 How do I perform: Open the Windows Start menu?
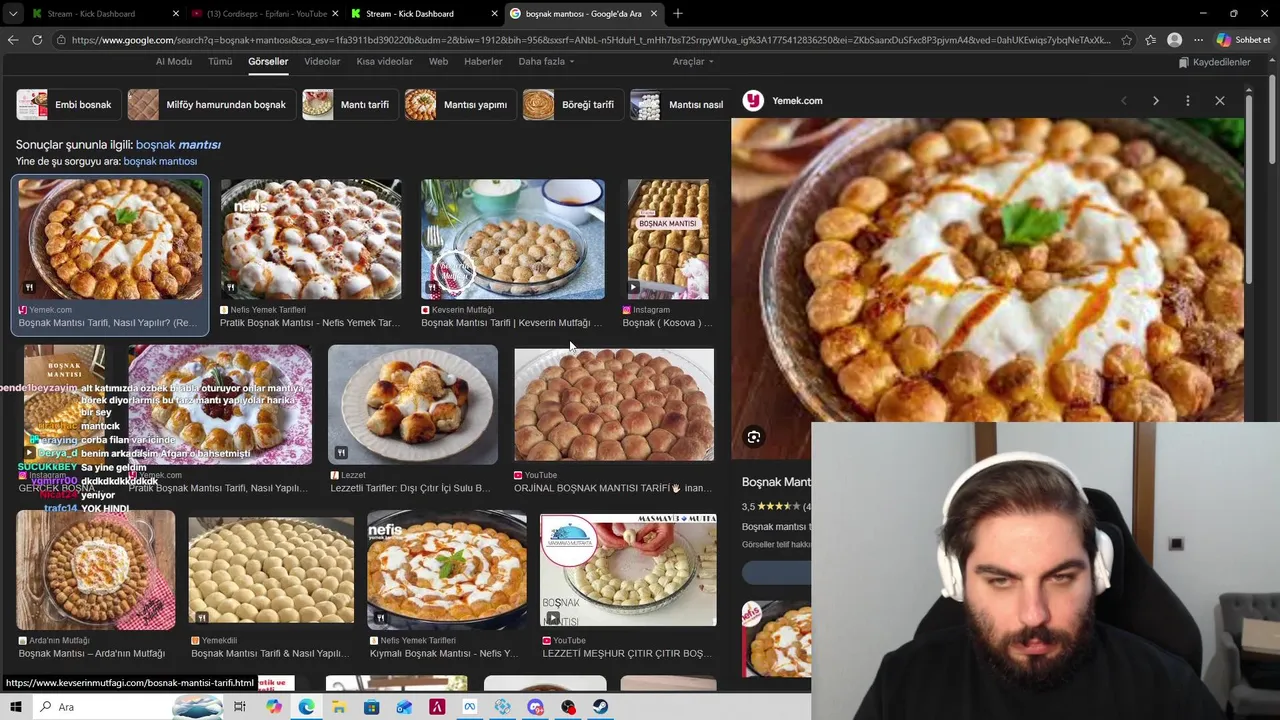16,707
